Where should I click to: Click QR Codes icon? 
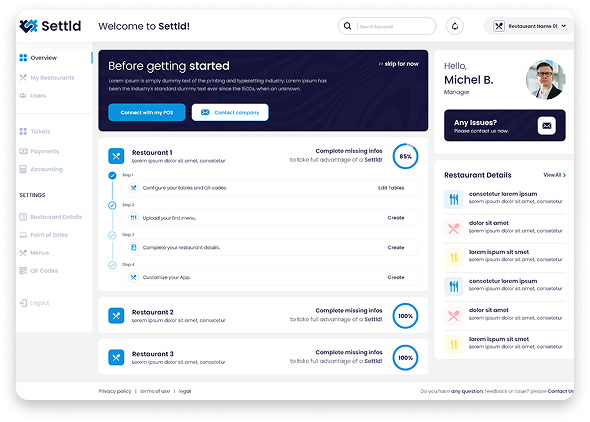pyautogui.click(x=23, y=271)
